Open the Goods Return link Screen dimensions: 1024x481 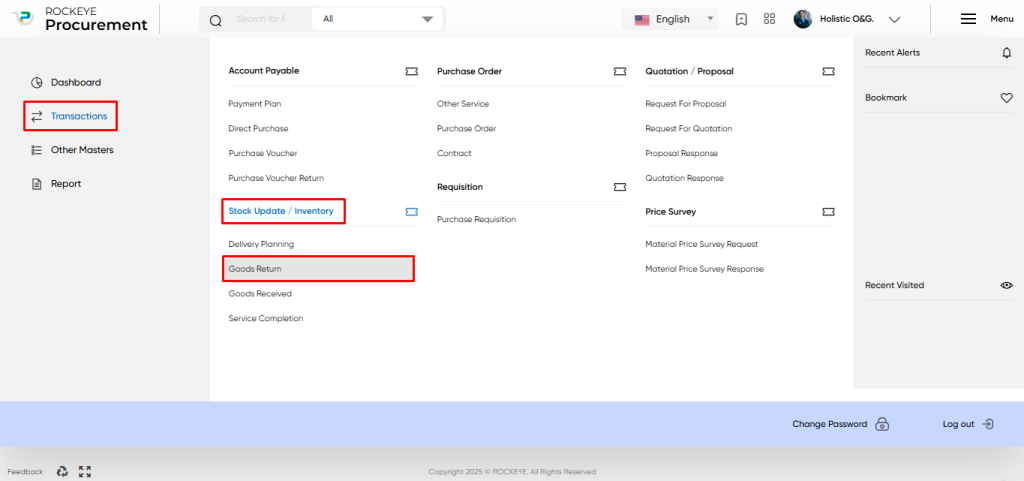click(x=318, y=269)
